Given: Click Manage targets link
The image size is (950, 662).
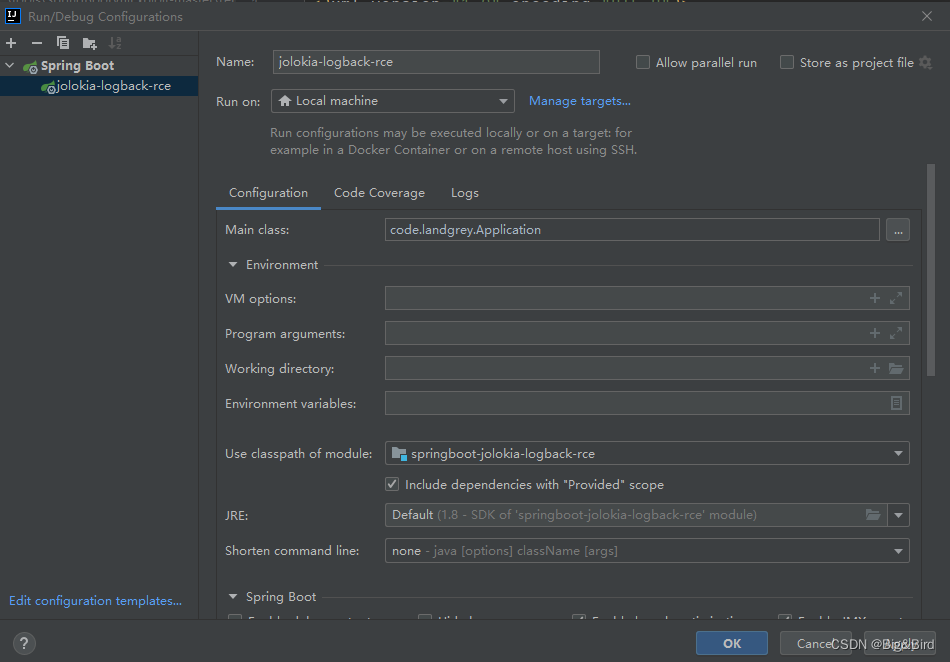Looking at the screenshot, I should coord(580,101).
